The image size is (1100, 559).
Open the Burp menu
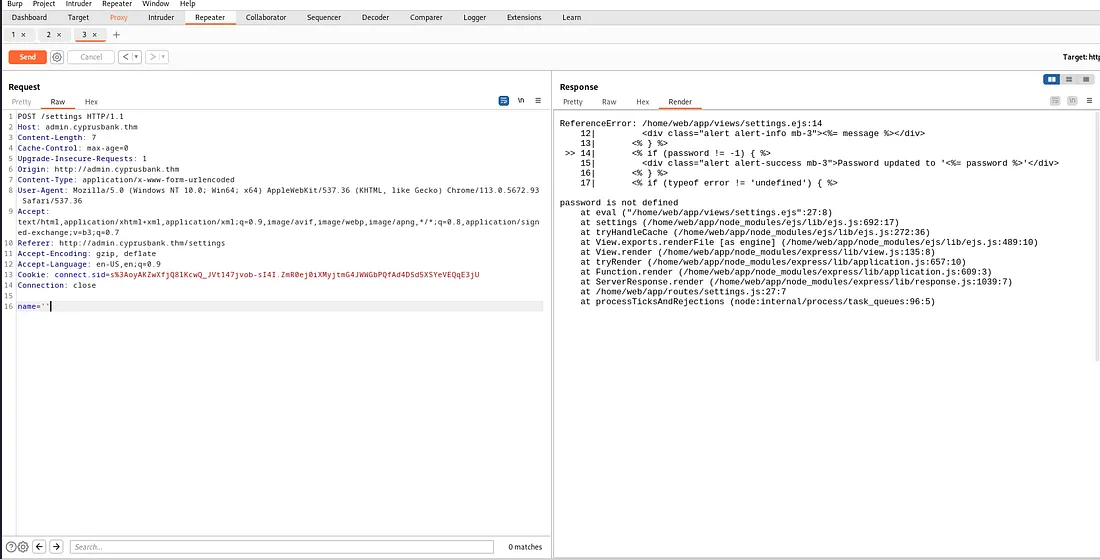point(15,4)
